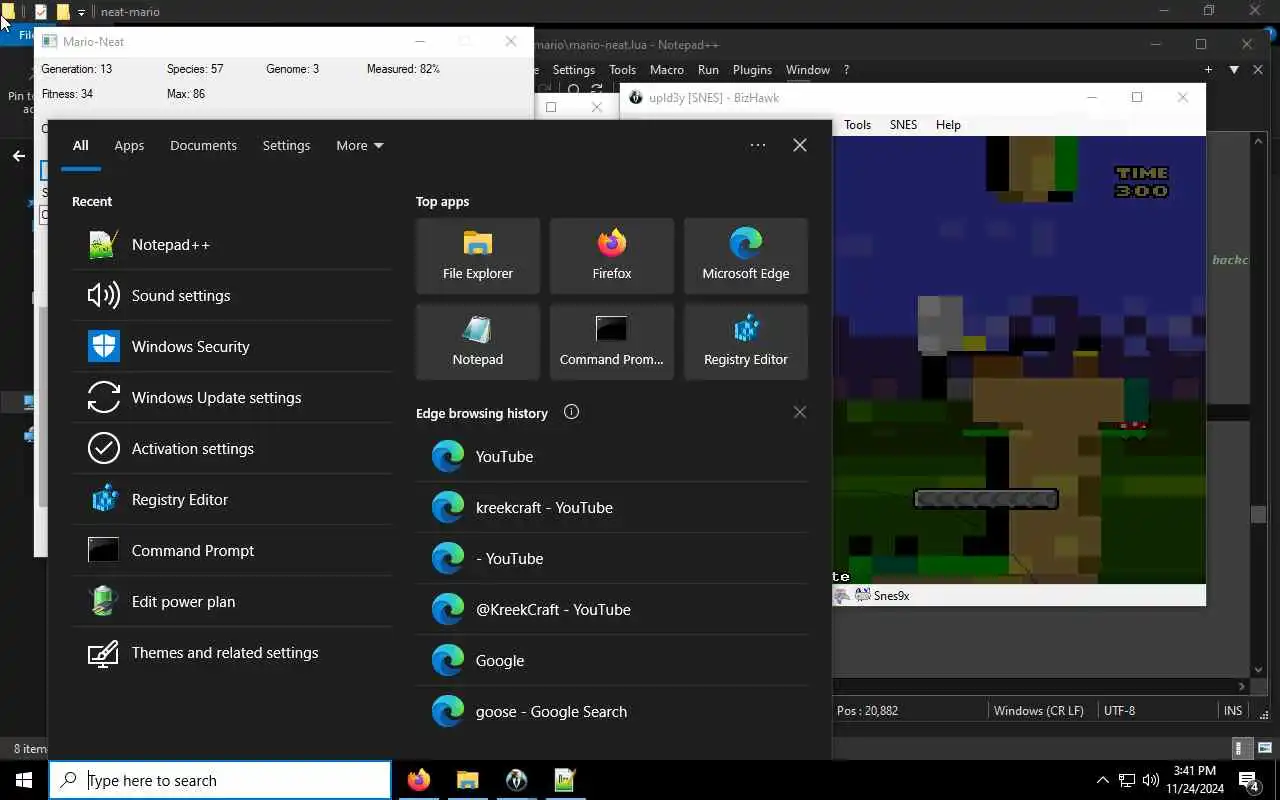
Task: Close the search panel
Action: pos(800,145)
